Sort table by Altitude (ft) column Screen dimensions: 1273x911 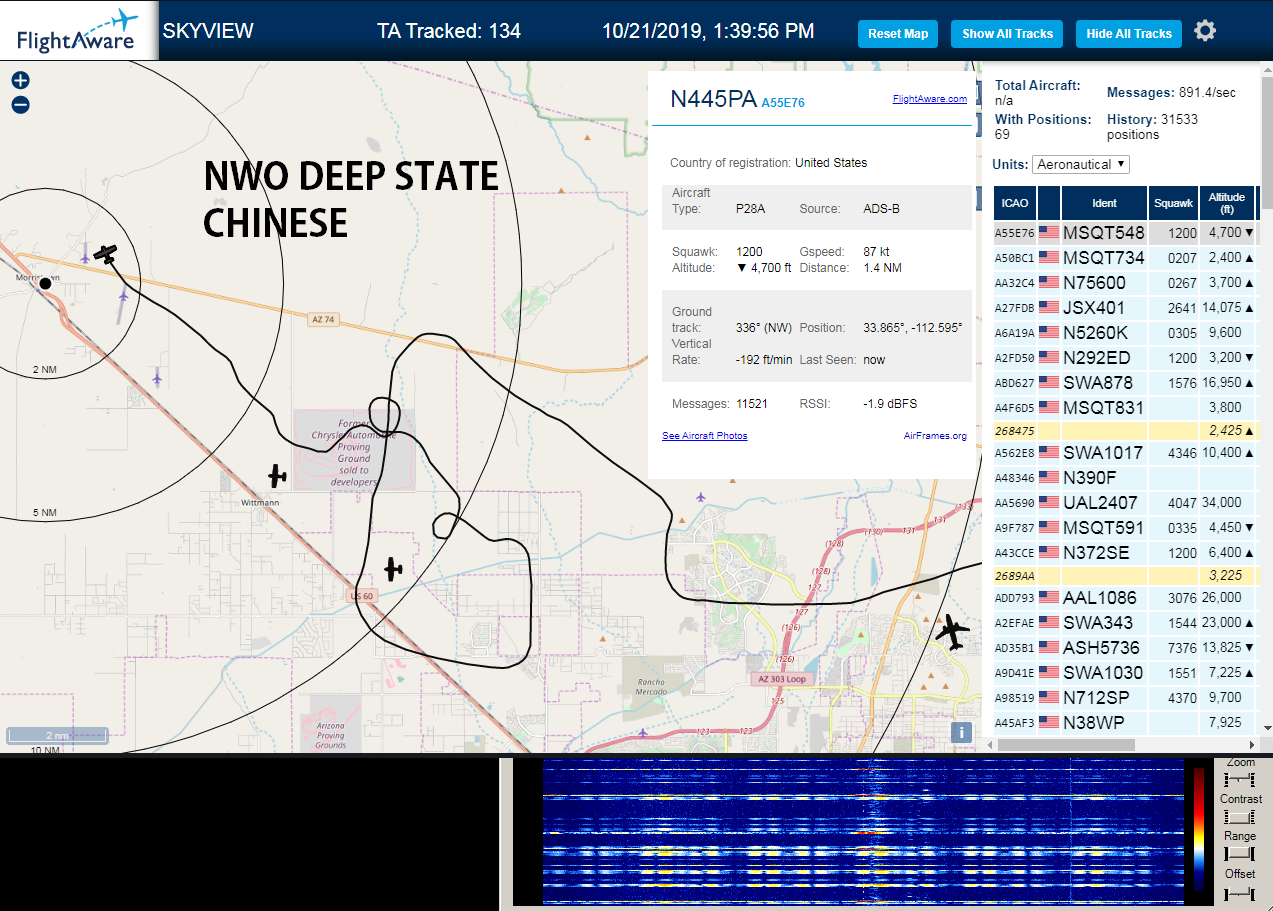[1227, 203]
